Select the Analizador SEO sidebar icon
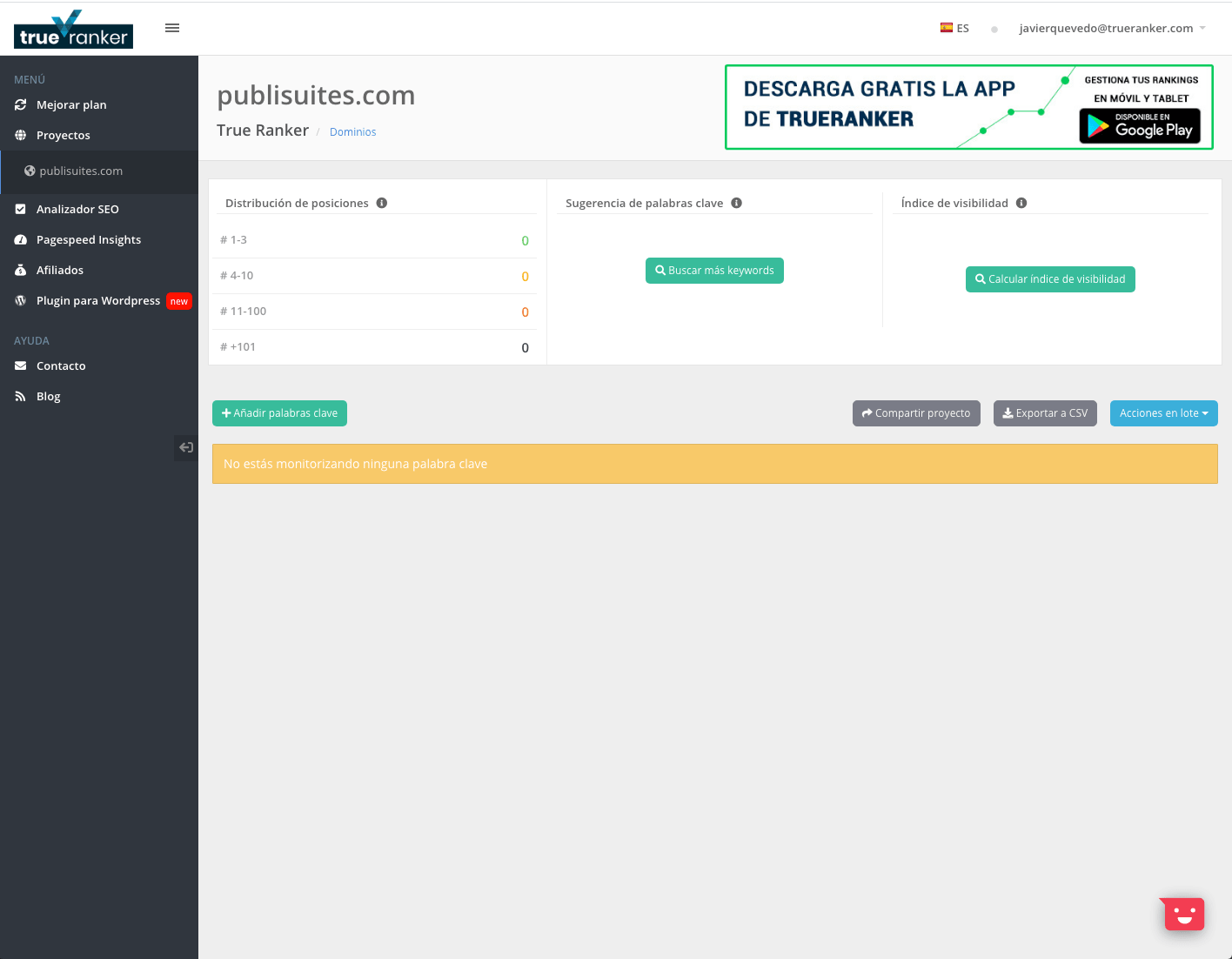The height and width of the screenshot is (959, 1232). coord(20,209)
